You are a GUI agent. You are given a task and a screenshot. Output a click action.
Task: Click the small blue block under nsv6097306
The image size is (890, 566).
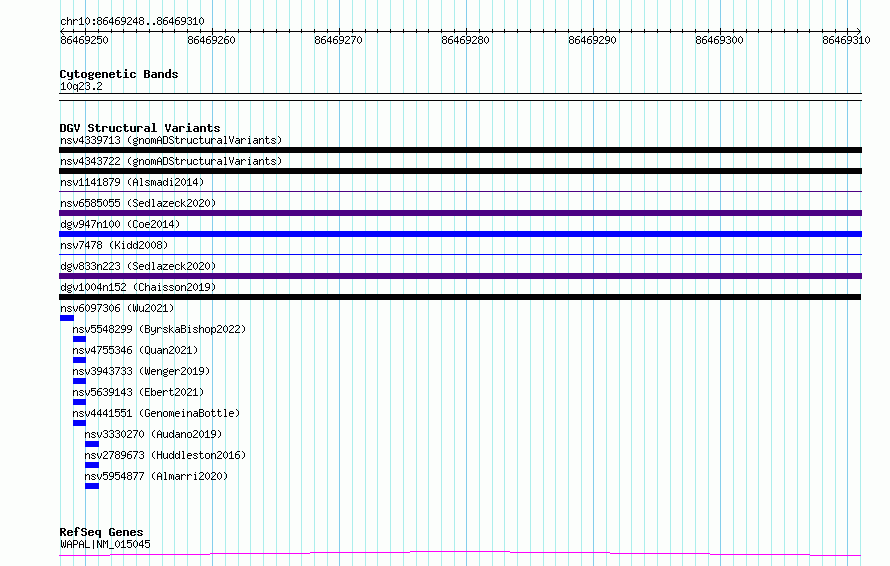67,318
